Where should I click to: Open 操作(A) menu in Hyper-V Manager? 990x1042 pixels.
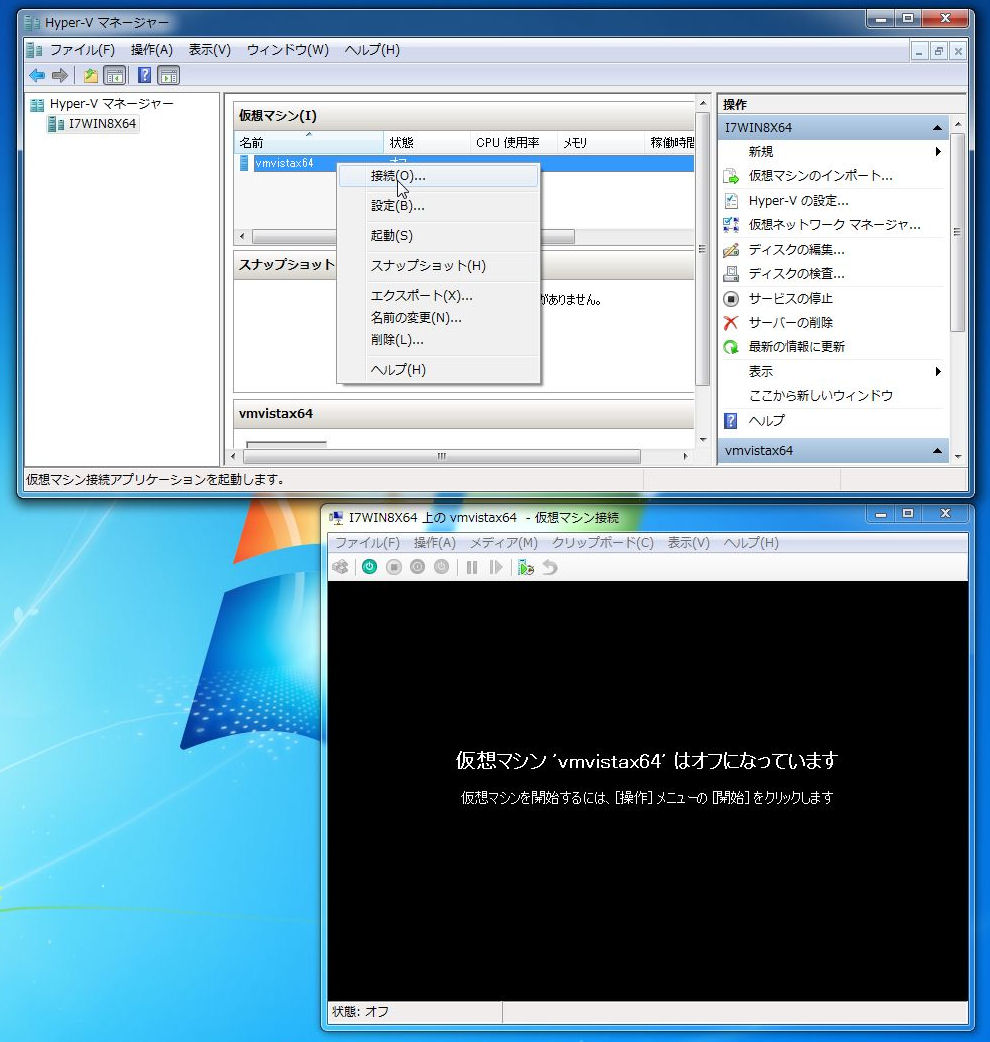click(152, 50)
